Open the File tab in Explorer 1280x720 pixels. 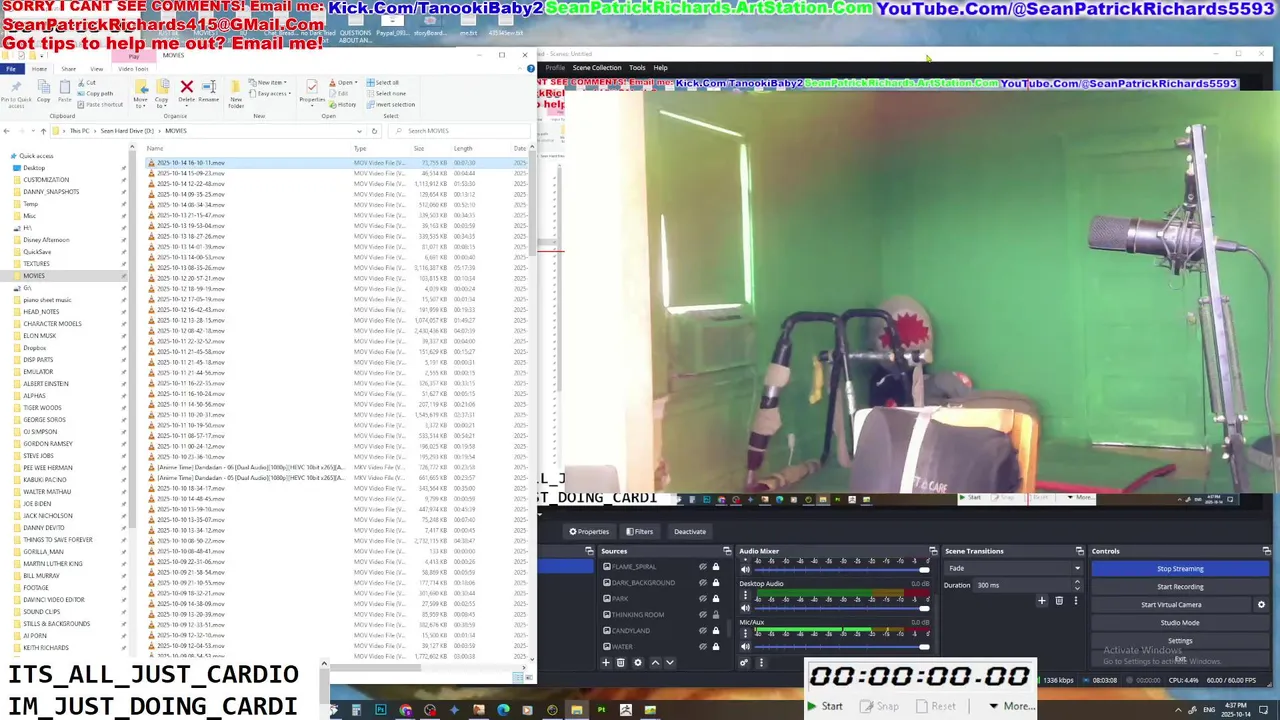(11, 69)
